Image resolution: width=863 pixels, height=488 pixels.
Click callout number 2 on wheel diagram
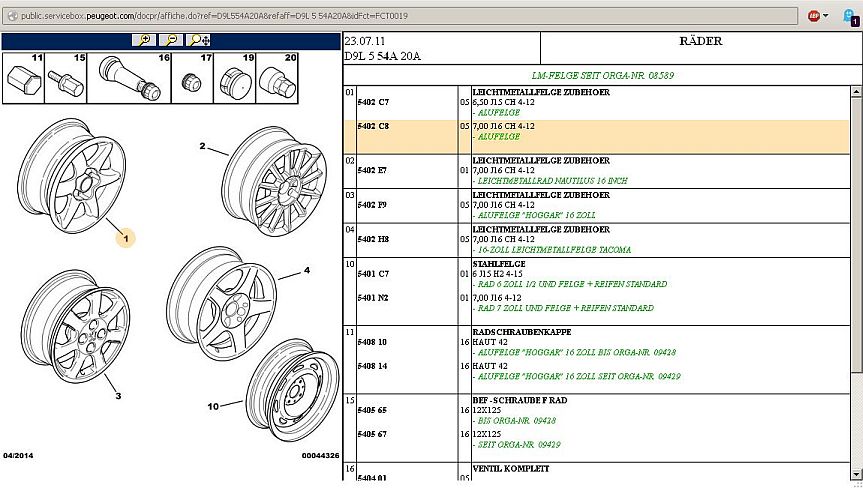[201, 147]
